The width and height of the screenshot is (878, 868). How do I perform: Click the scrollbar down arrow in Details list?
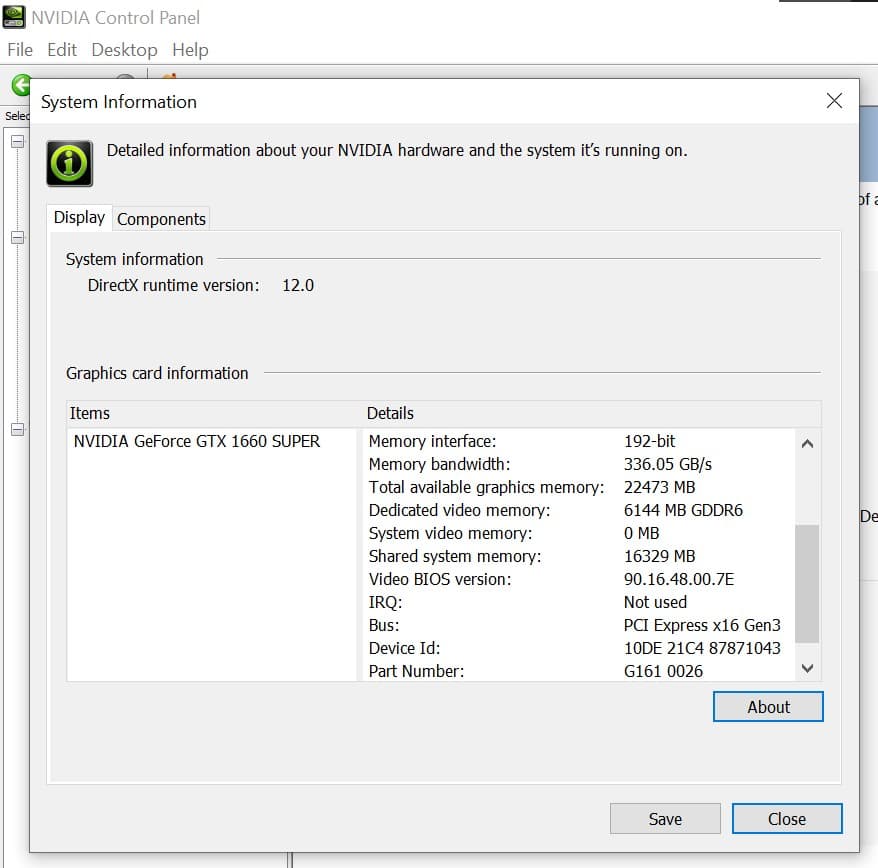click(x=807, y=668)
